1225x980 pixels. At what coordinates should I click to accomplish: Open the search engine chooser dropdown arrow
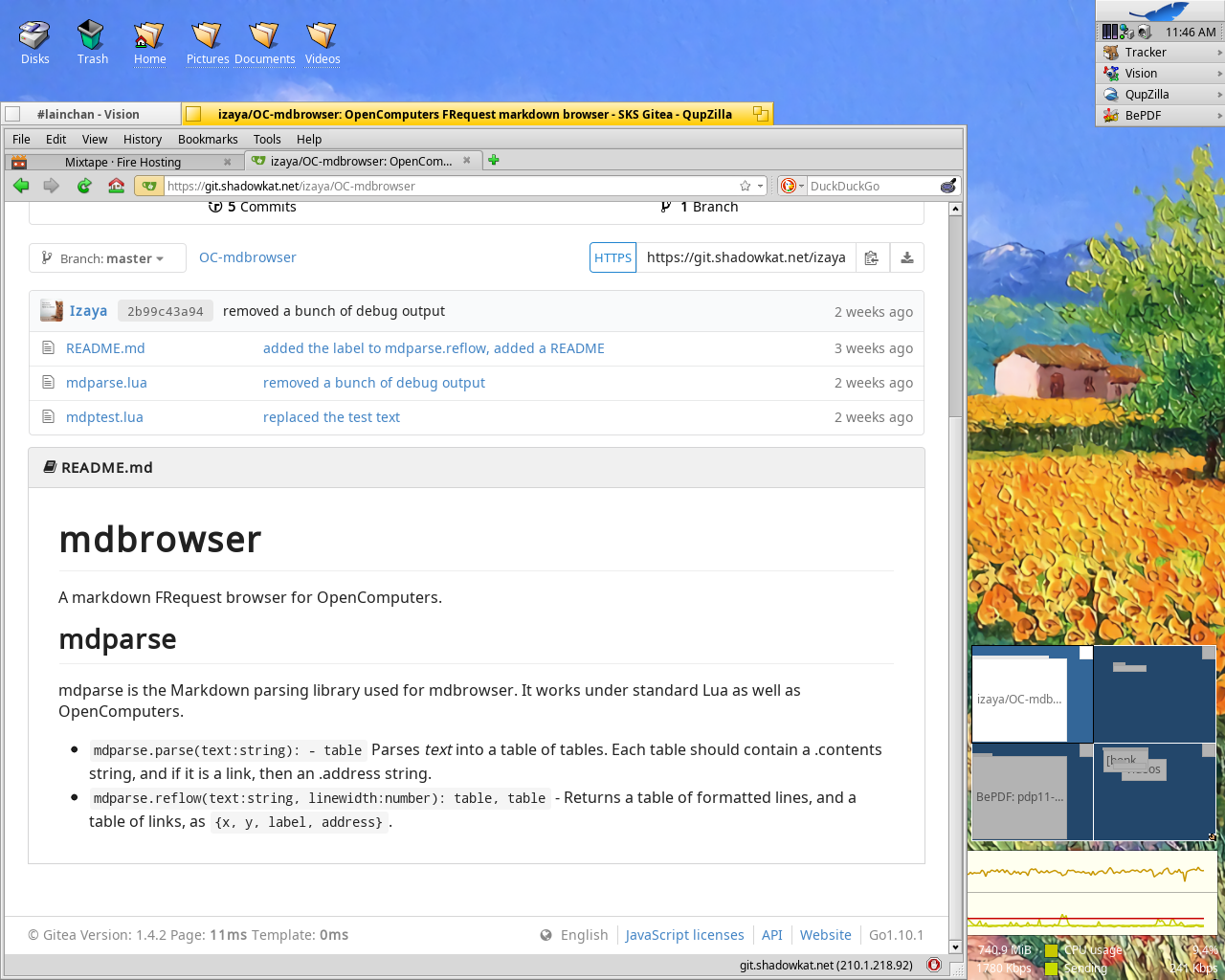(802, 186)
